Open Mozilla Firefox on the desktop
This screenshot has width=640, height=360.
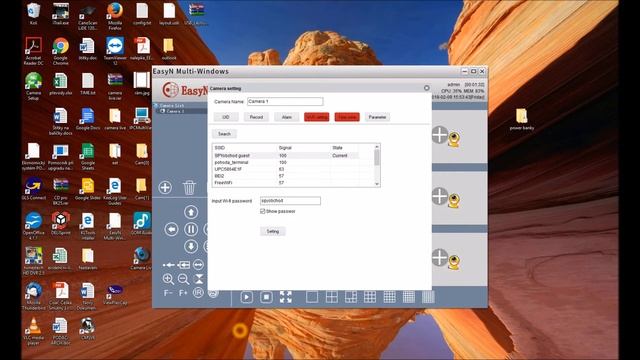pyautogui.click(x=115, y=16)
